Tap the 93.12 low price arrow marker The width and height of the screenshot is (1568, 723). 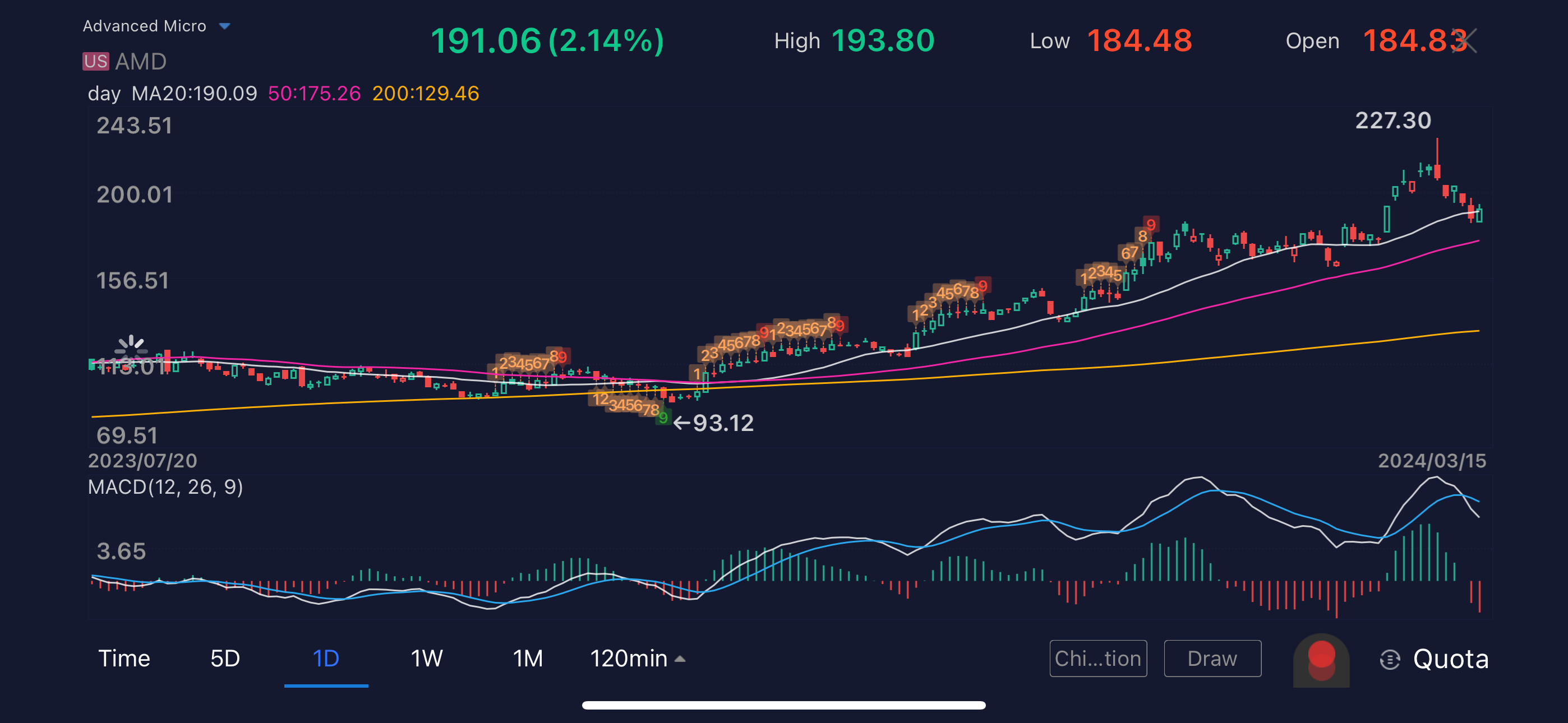[713, 423]
